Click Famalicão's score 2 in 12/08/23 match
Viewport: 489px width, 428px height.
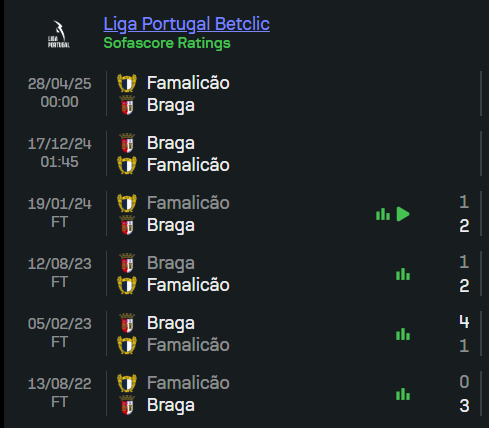click(x=464, y=286)
